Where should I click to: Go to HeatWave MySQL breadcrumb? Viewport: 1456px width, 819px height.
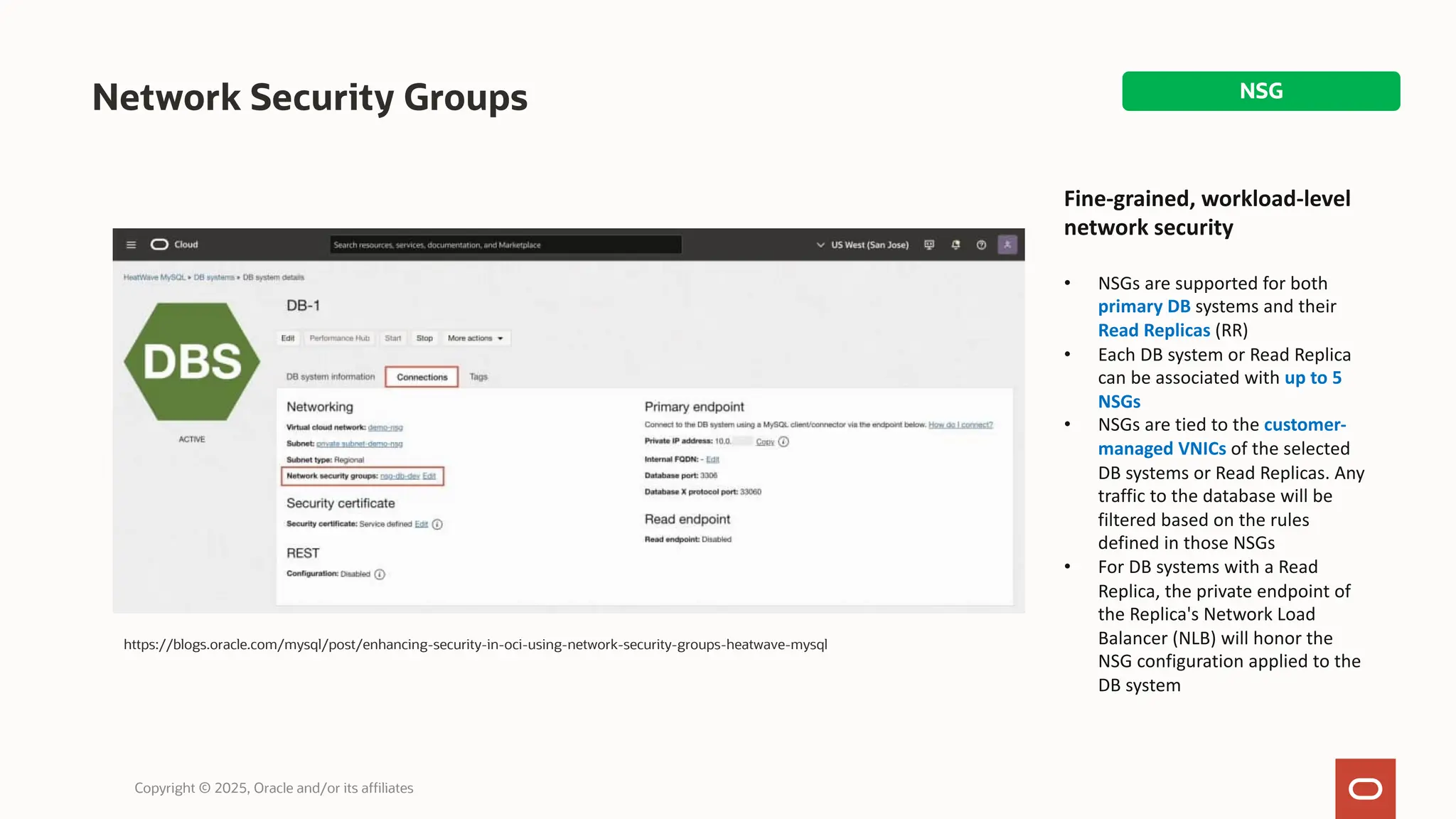(x=154, y=277)
